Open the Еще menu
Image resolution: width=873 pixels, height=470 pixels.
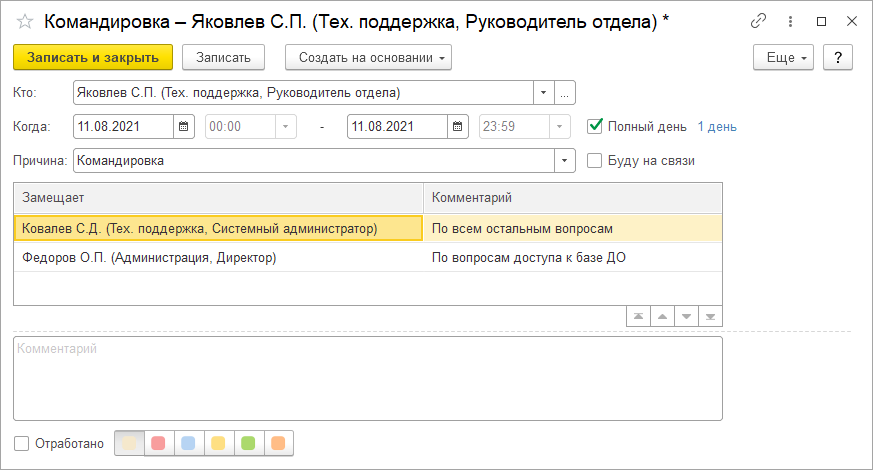tap(785, 58)
